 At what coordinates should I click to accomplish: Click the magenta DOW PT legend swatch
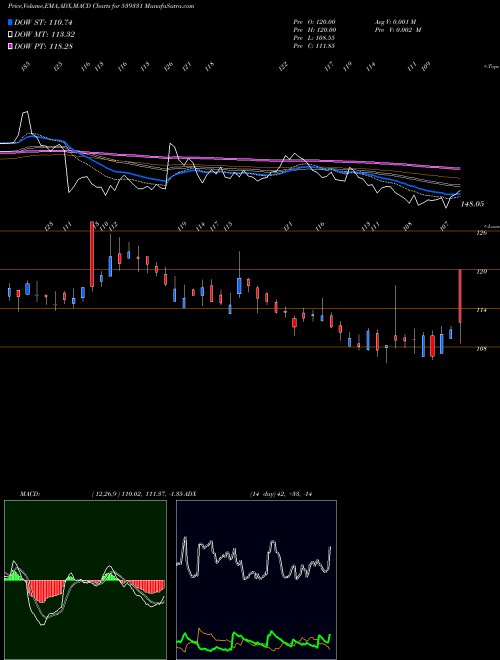click(x=10, y=46)
